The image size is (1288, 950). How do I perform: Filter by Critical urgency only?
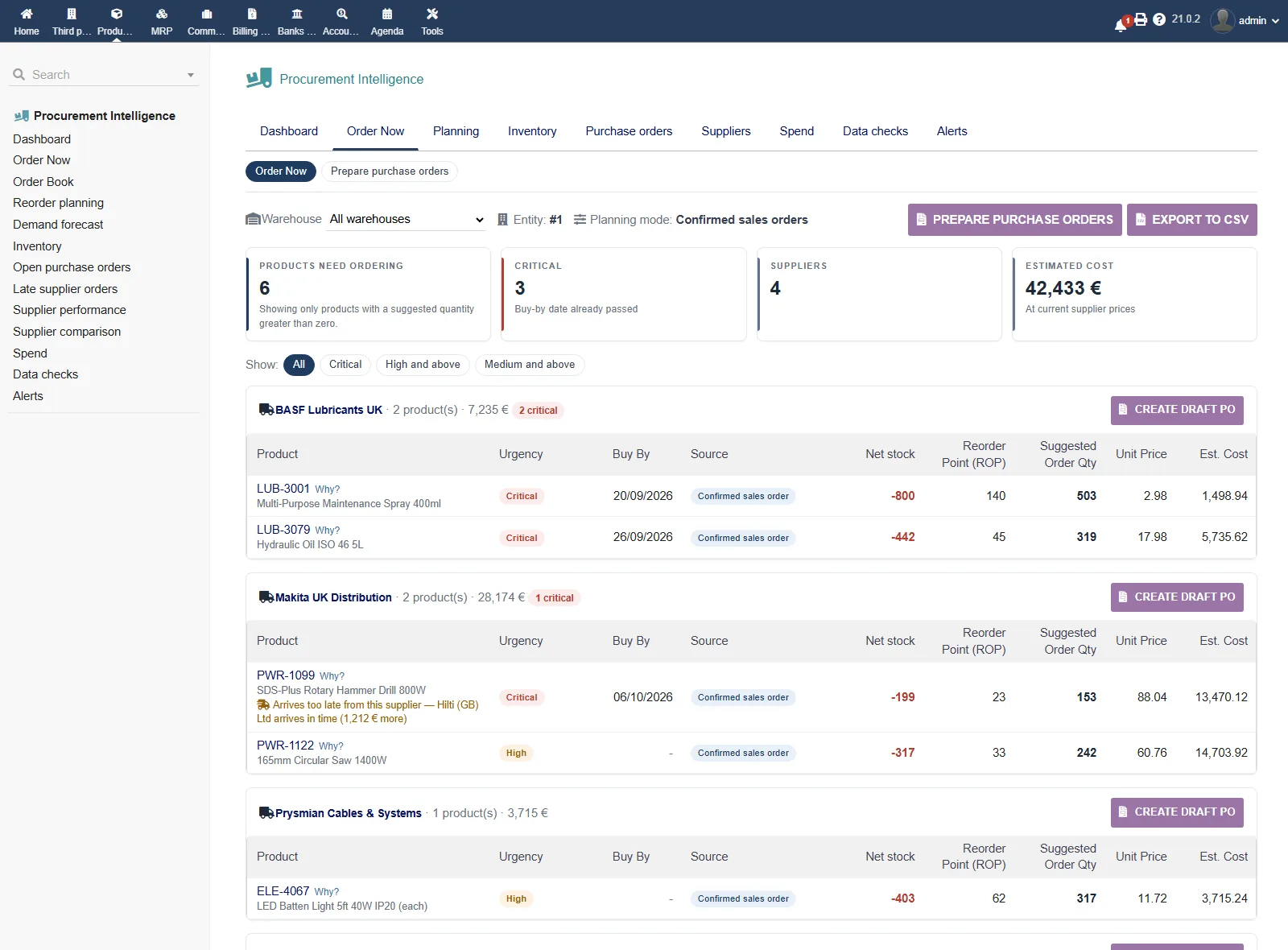(x=345, y=365)
